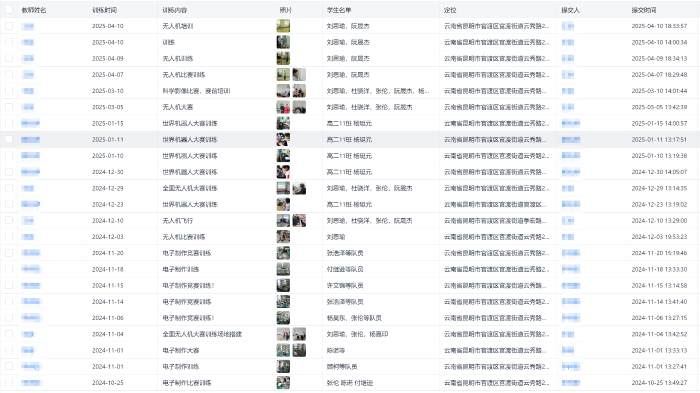Tick the checkbox of the 2025-01-11 row

point(9,139)
